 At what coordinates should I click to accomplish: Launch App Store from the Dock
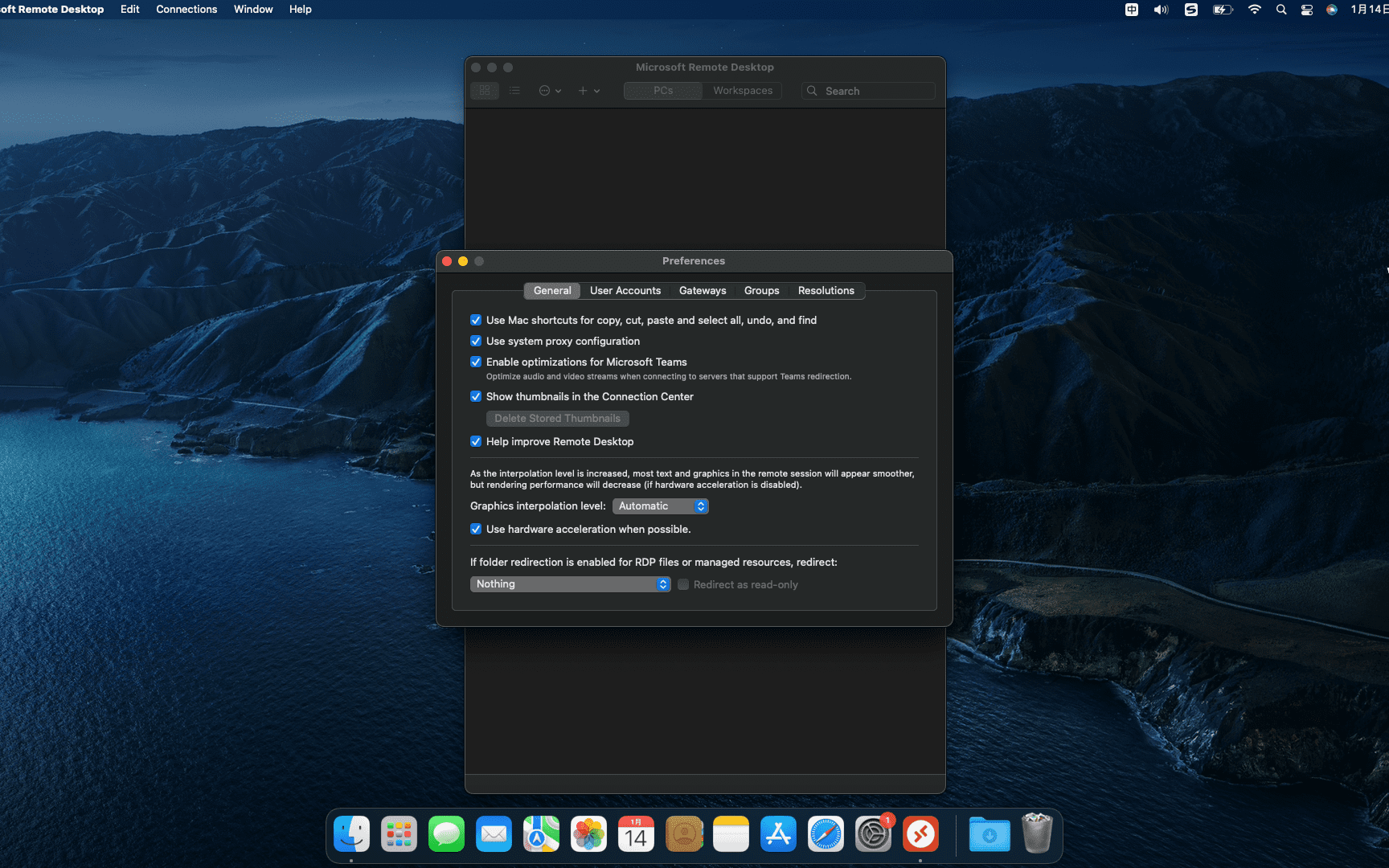click(x=778, y=834)
